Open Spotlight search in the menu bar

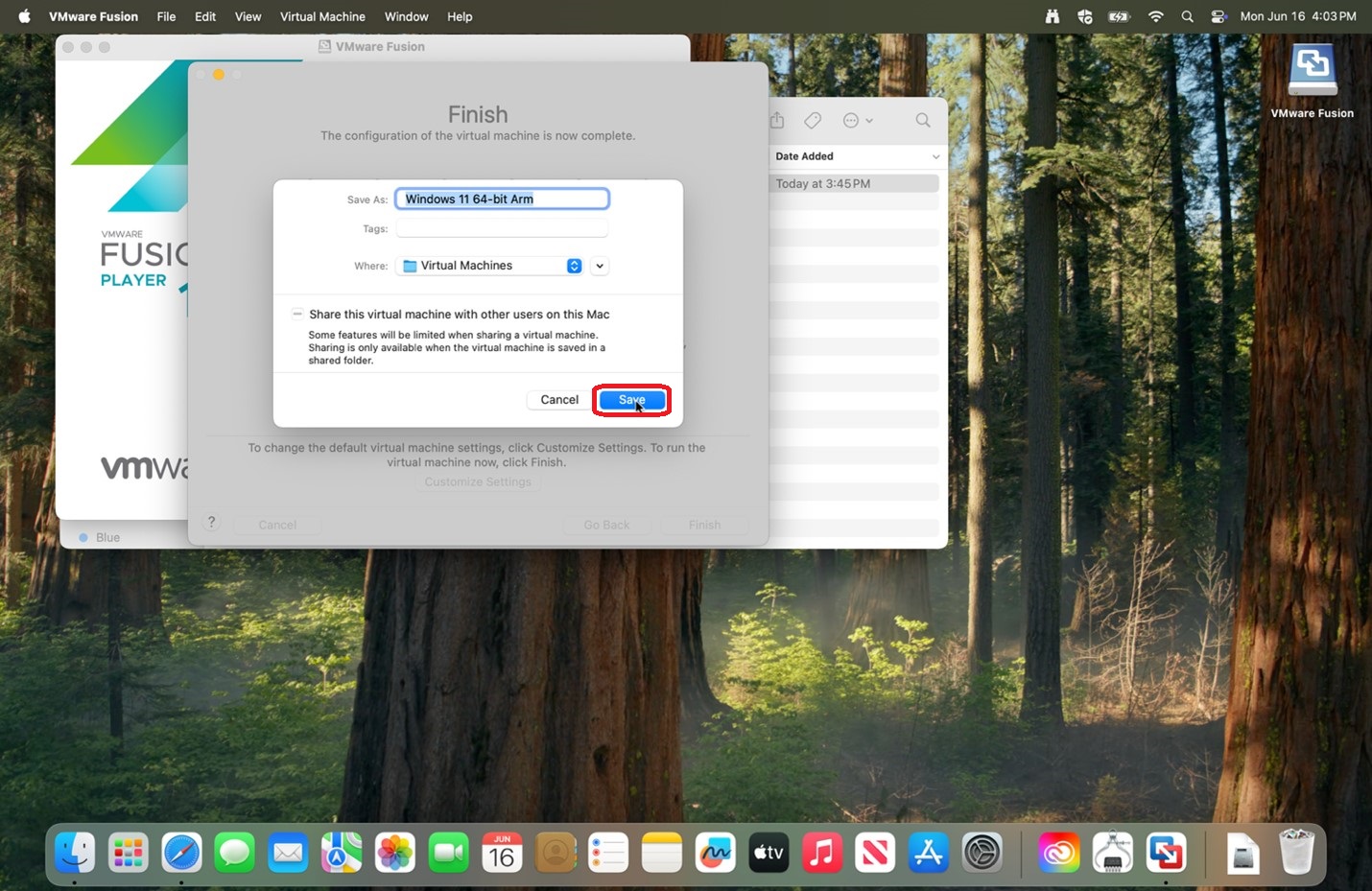[x=1187, y=16]
